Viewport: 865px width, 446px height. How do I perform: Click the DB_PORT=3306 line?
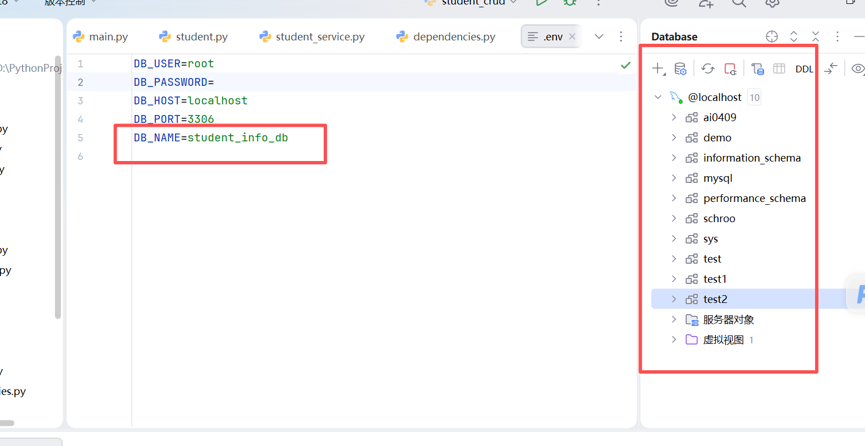(x=174, y=119)
